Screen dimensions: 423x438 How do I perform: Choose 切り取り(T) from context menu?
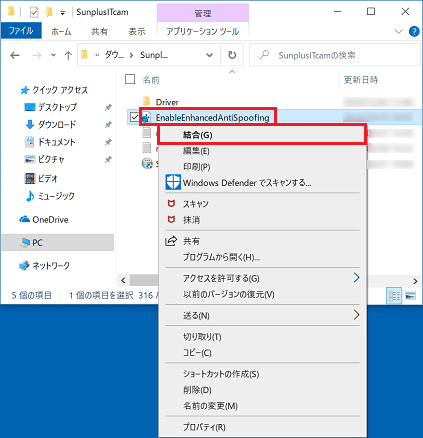coord(262,337)
